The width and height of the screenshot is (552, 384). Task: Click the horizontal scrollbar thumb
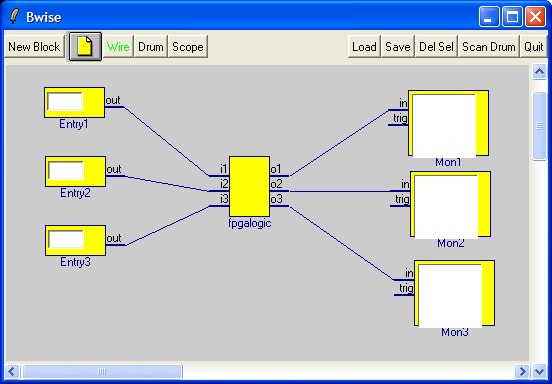102,371
